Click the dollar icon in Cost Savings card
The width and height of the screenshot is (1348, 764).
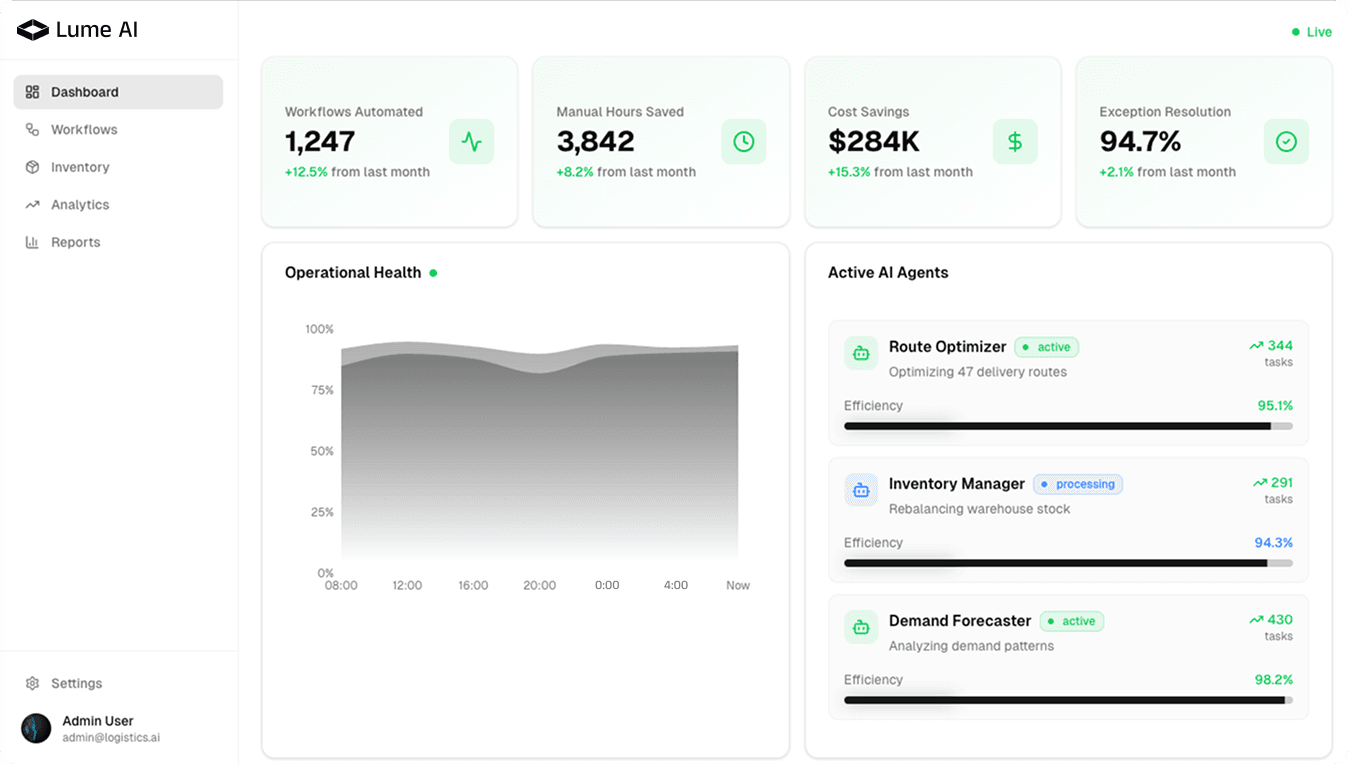[x=1014, y=142]
